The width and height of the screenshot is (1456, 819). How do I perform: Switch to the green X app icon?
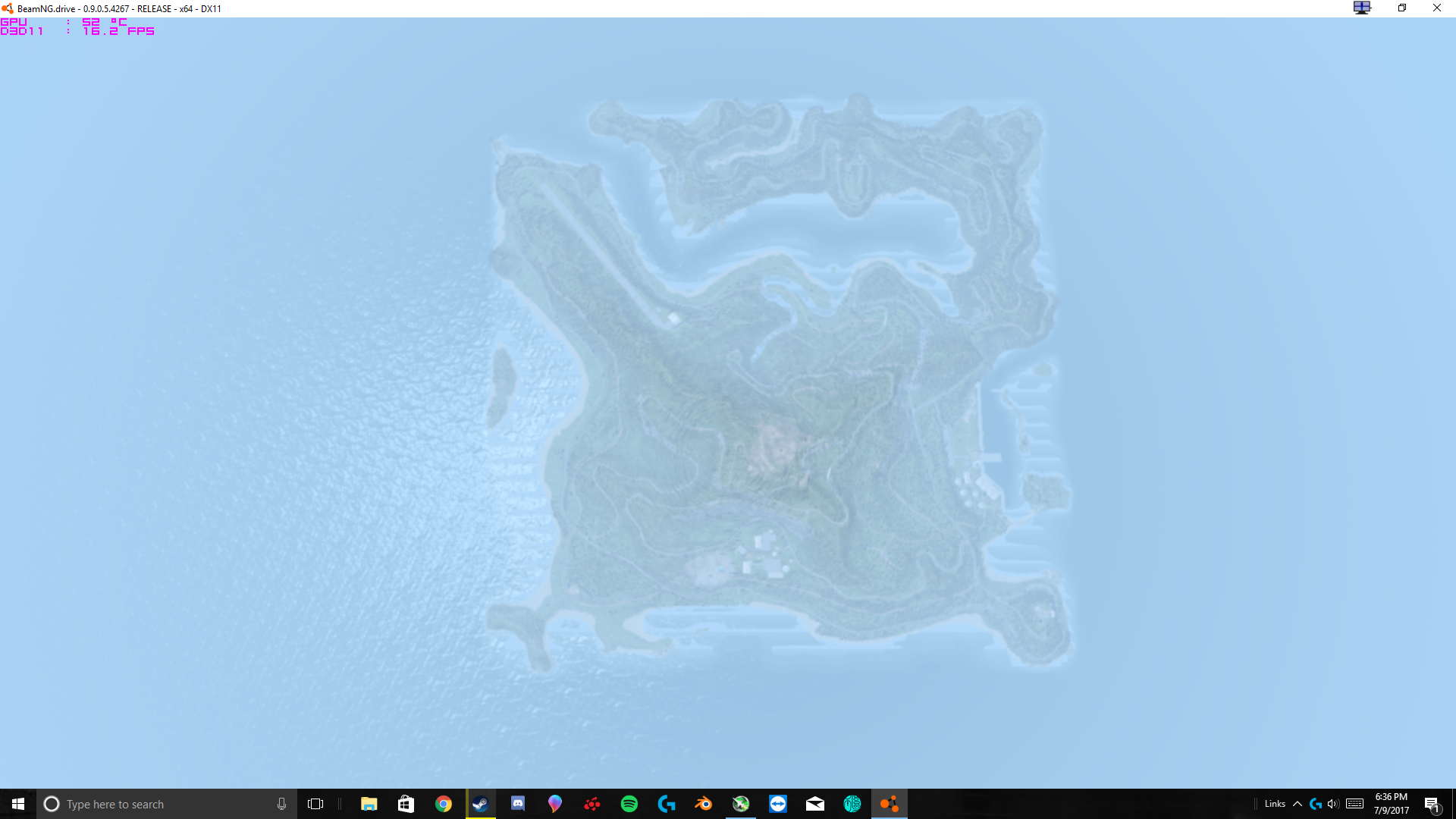pos(741,804)
